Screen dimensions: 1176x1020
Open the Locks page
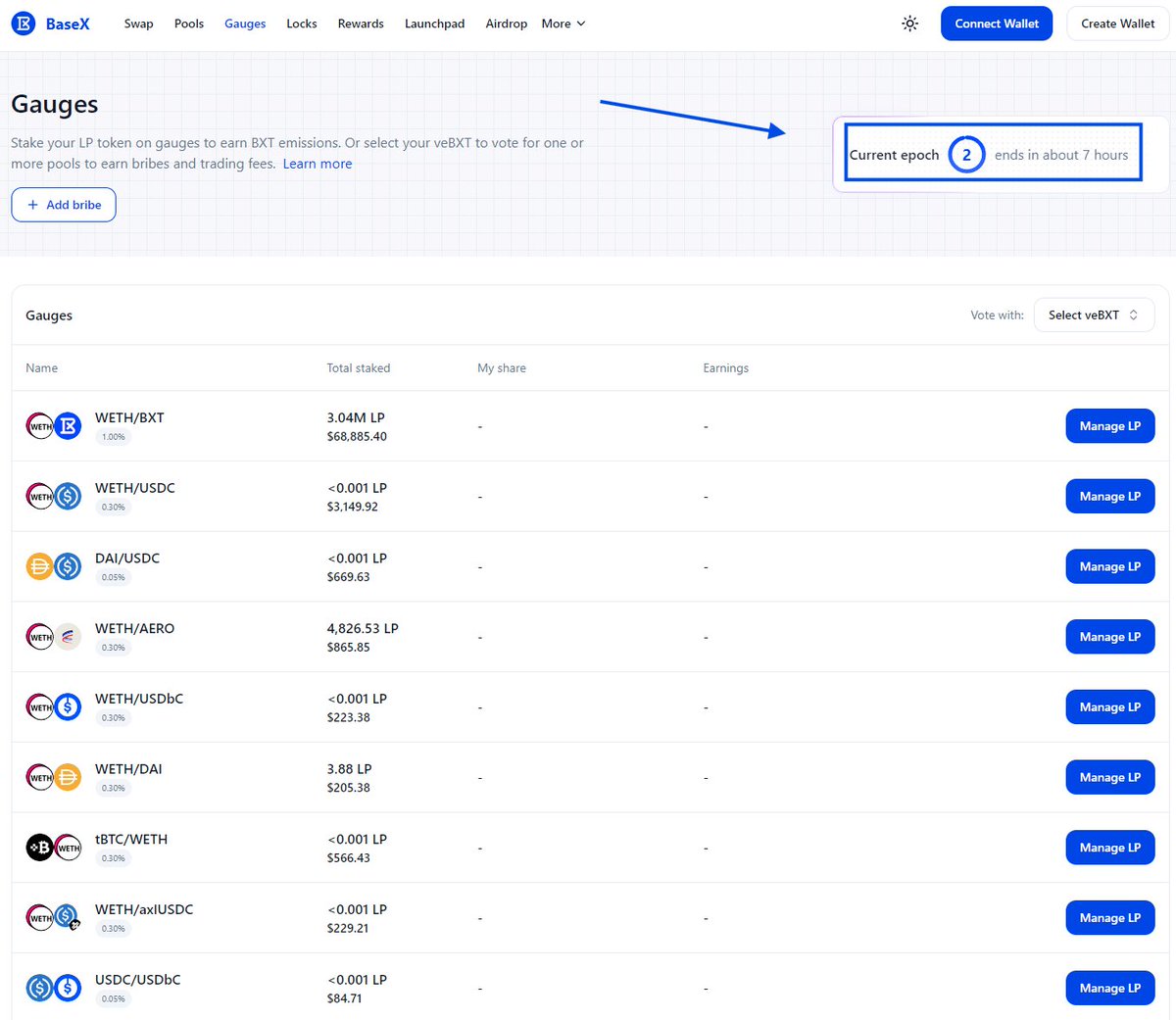tap(302, 24)
